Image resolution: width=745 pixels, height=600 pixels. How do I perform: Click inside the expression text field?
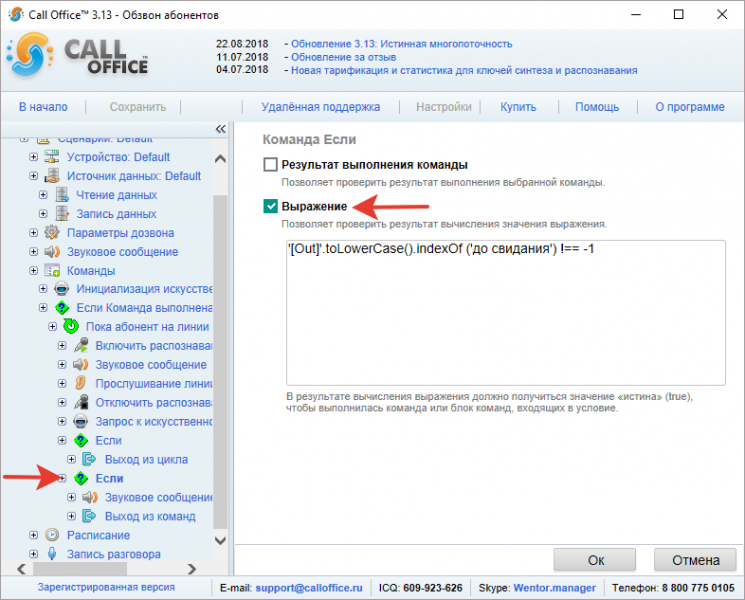[x=506, y=313]
